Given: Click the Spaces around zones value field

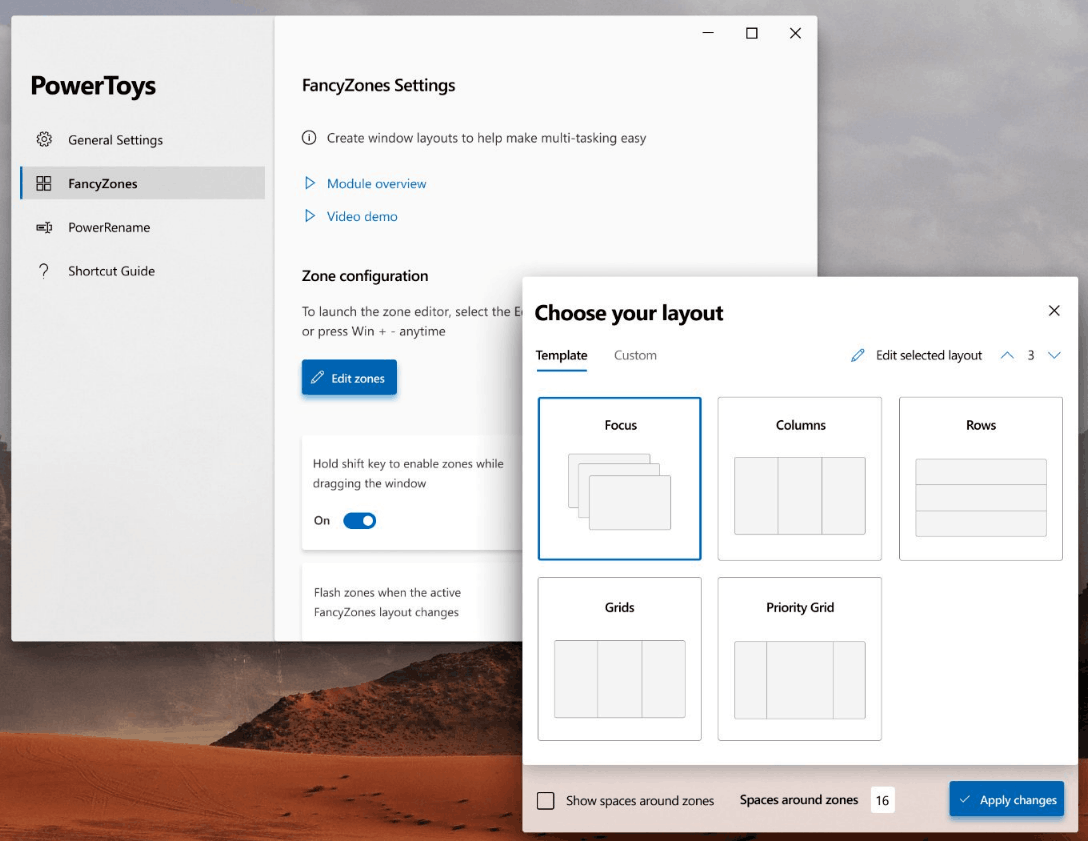Looking at the screenshot, I should (882, 800).
